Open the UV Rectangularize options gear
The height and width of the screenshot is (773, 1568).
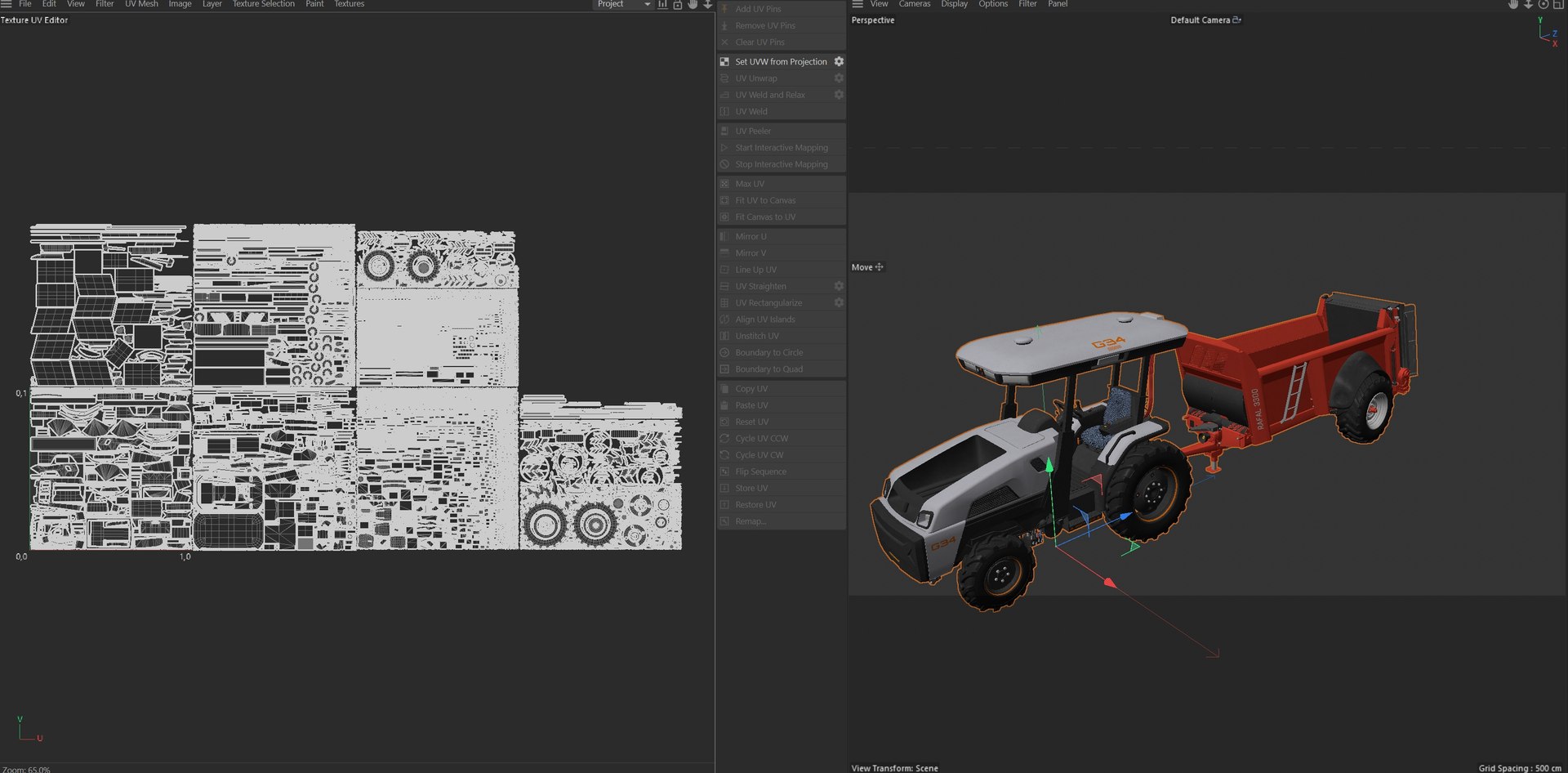(x=839, y=302)
